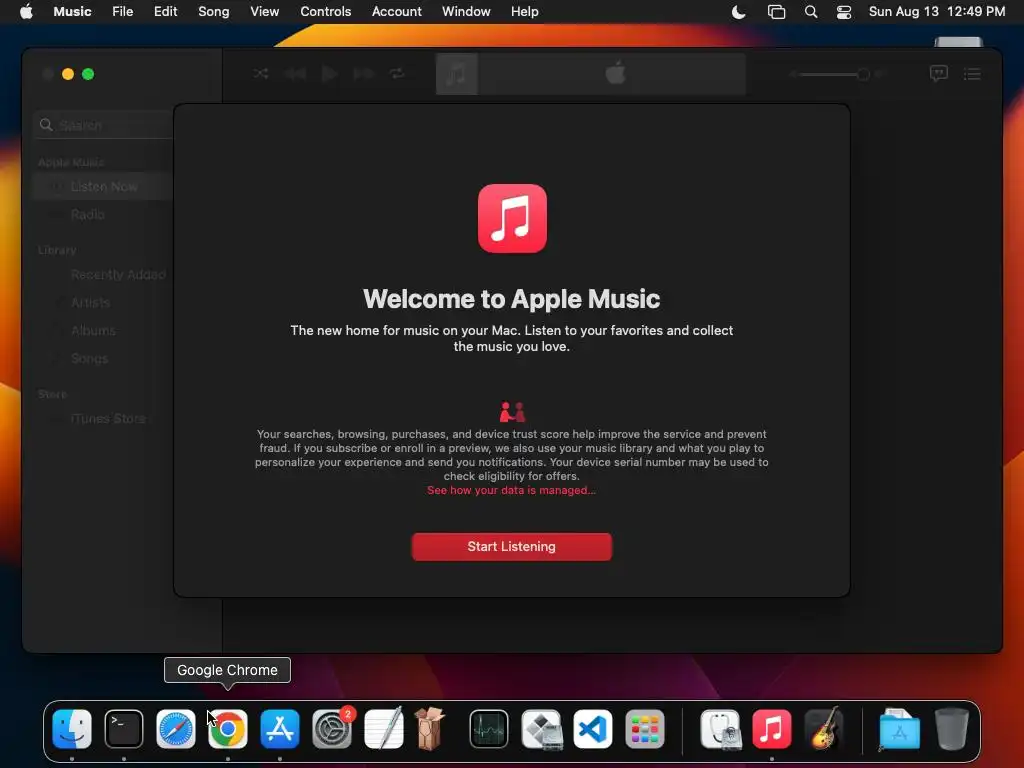Open the lyrics panel icon
Image resolution: width=1024 pixels, height=768 pixels.
point(938,73)
